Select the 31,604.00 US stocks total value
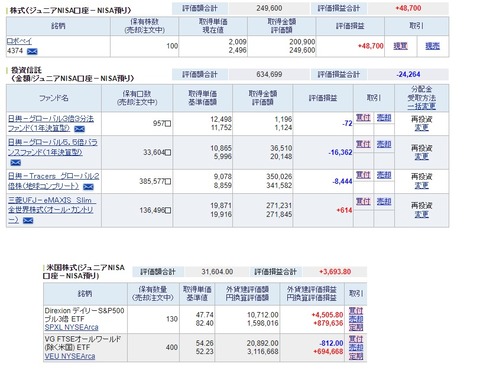This screenshot has width=480, height=380. pos(217,272)
